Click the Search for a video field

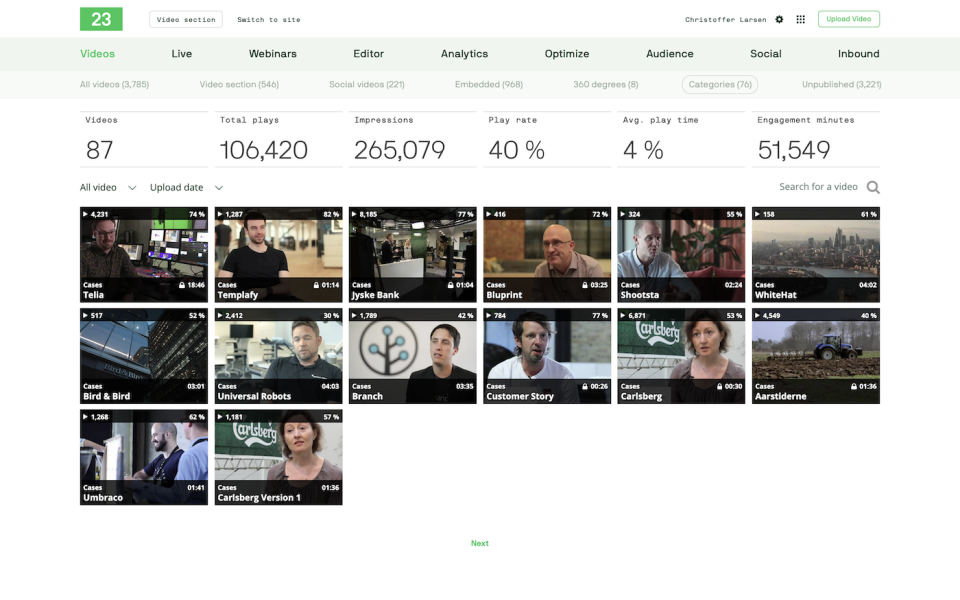coord(818,187)
